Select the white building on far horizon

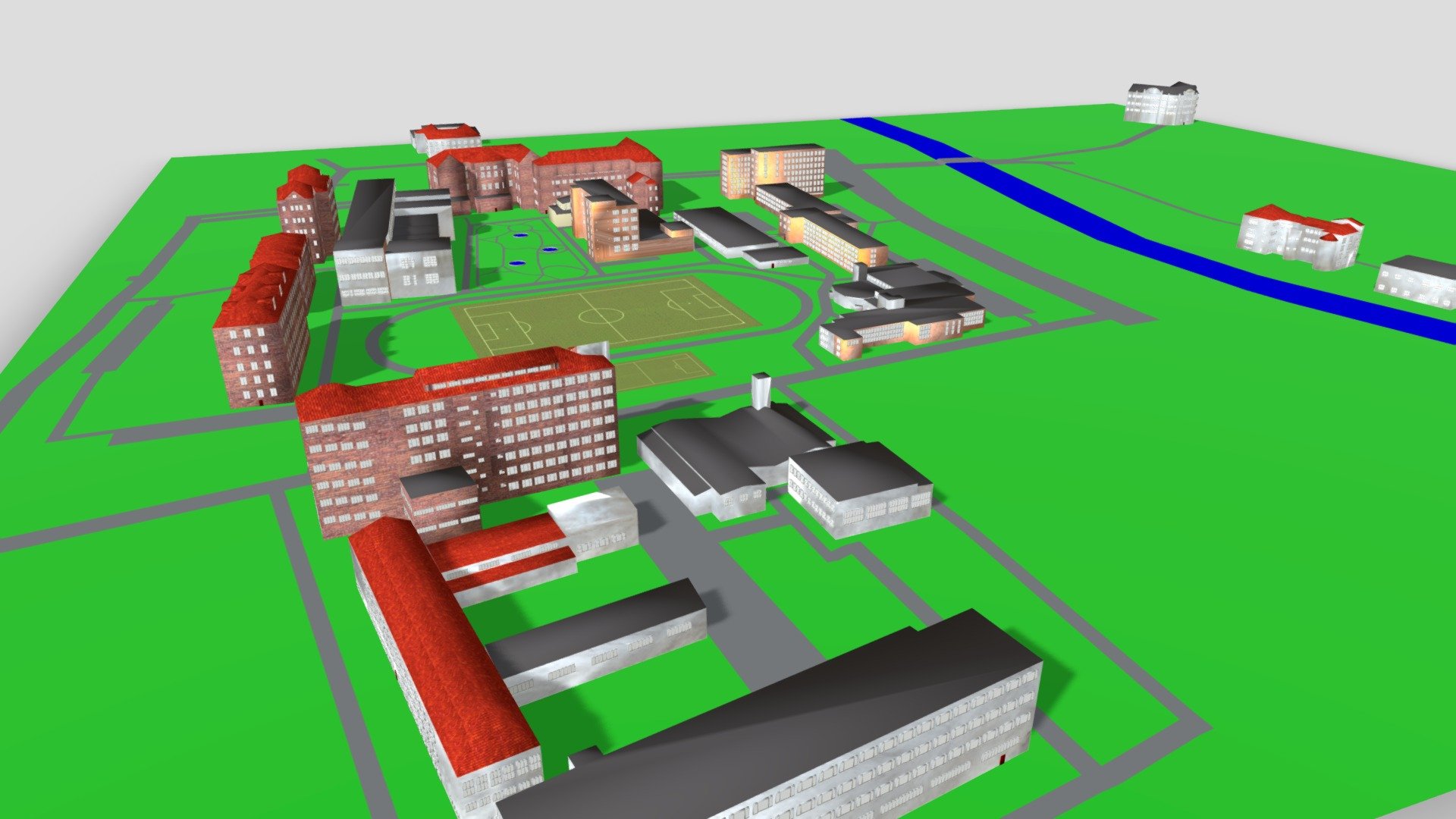pyautogui.click(x=1161, y=102)
